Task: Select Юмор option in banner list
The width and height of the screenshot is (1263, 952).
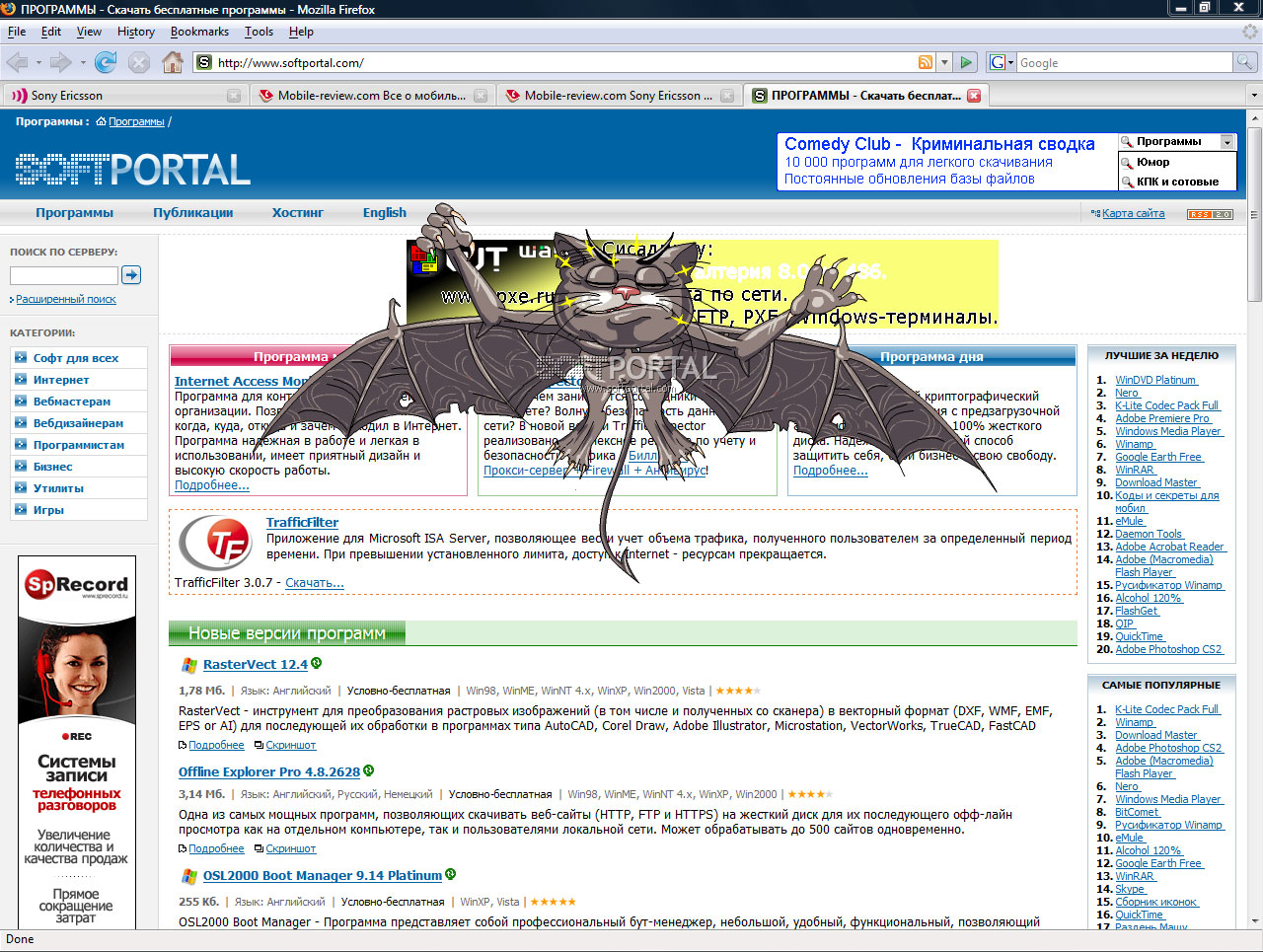Action: (x=1152, y=162)
